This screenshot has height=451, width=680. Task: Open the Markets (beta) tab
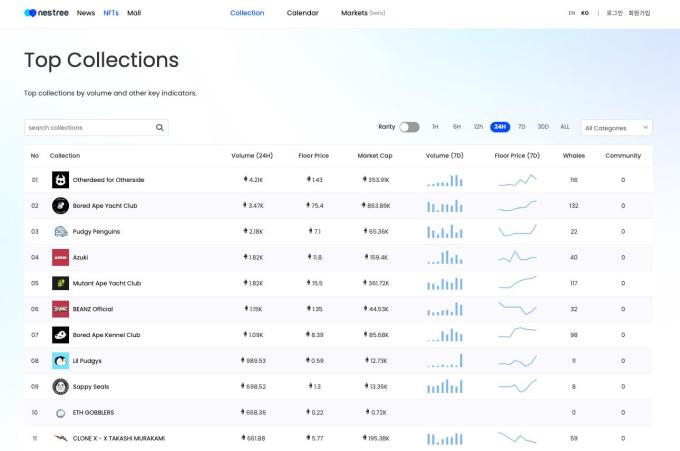pos(362,13)
